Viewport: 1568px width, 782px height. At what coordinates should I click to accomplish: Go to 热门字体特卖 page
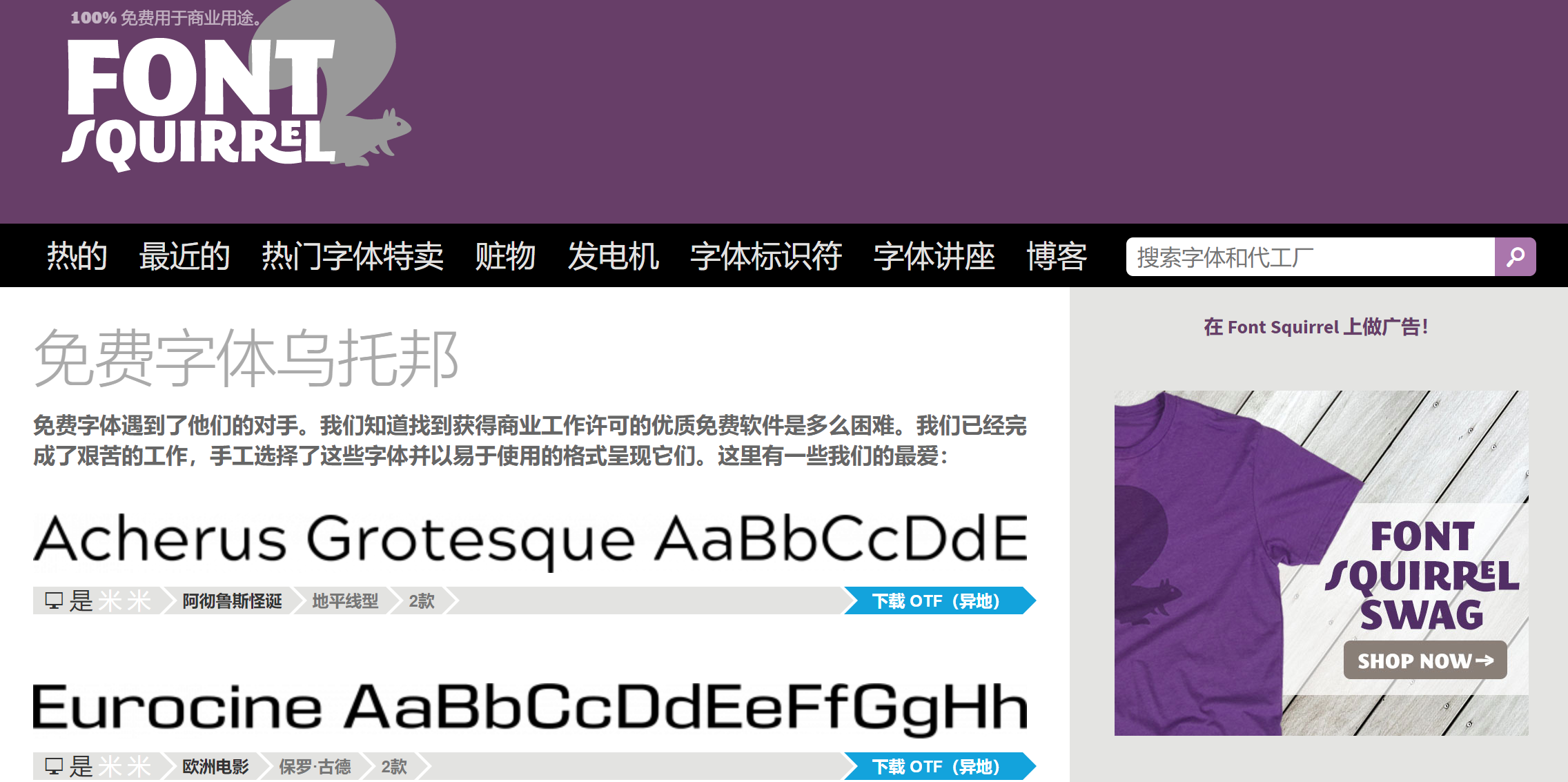(x=352, y=256)
